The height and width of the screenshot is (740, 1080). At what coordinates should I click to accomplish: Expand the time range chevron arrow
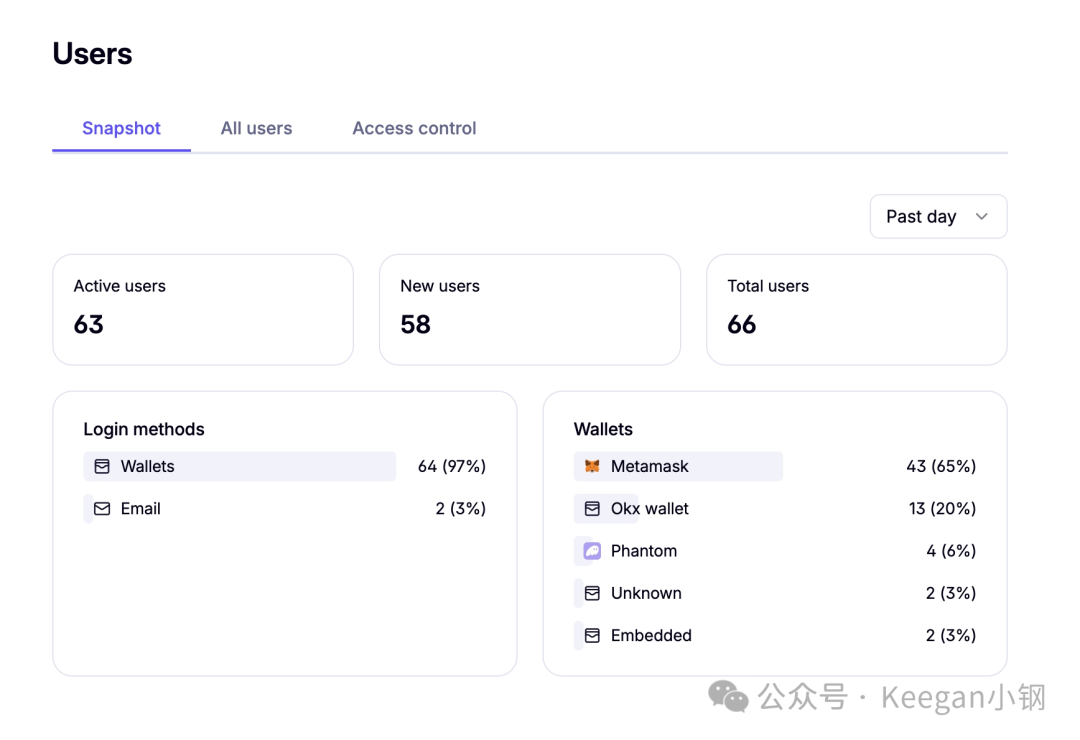coord(982,216)
